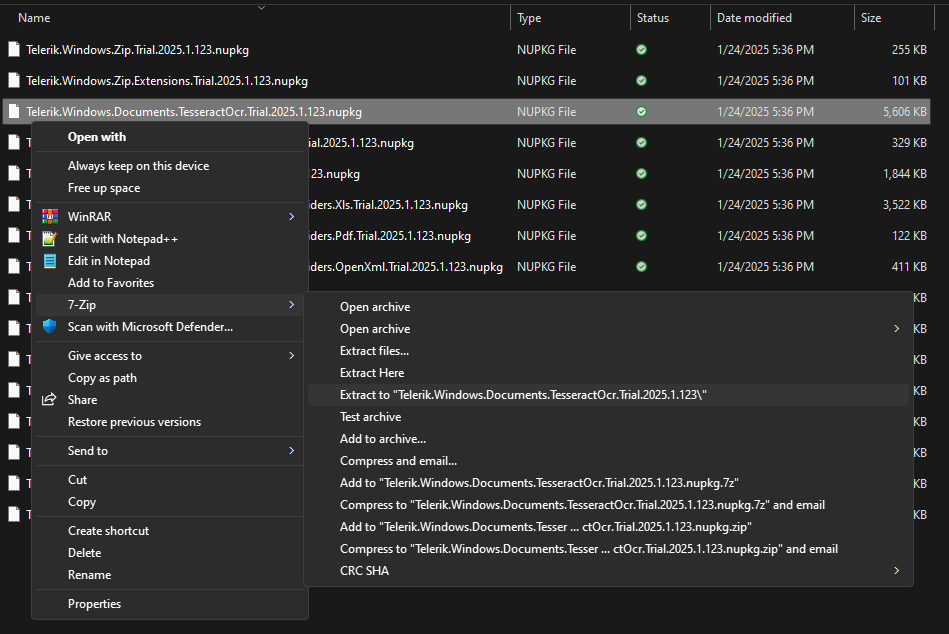949x634 pixels.
Task: Click the NUPKG file icon on the Xls.Trial row
Action: (x=13, y=204)
